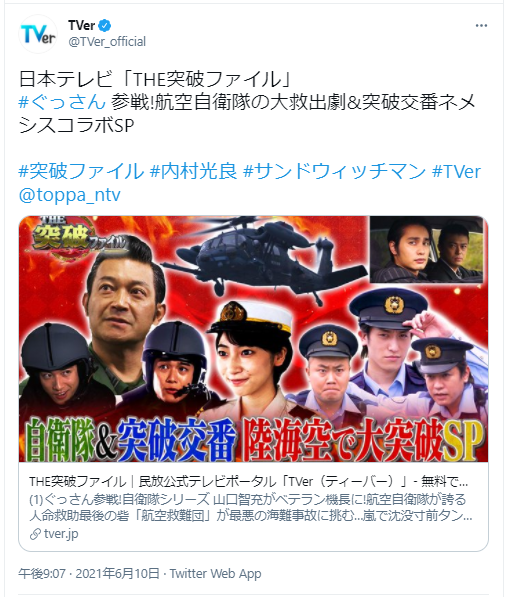This screenshot has height=597, width=509.
Task: Click the blue verified badge next to TVer
Action: coord(105,26)
